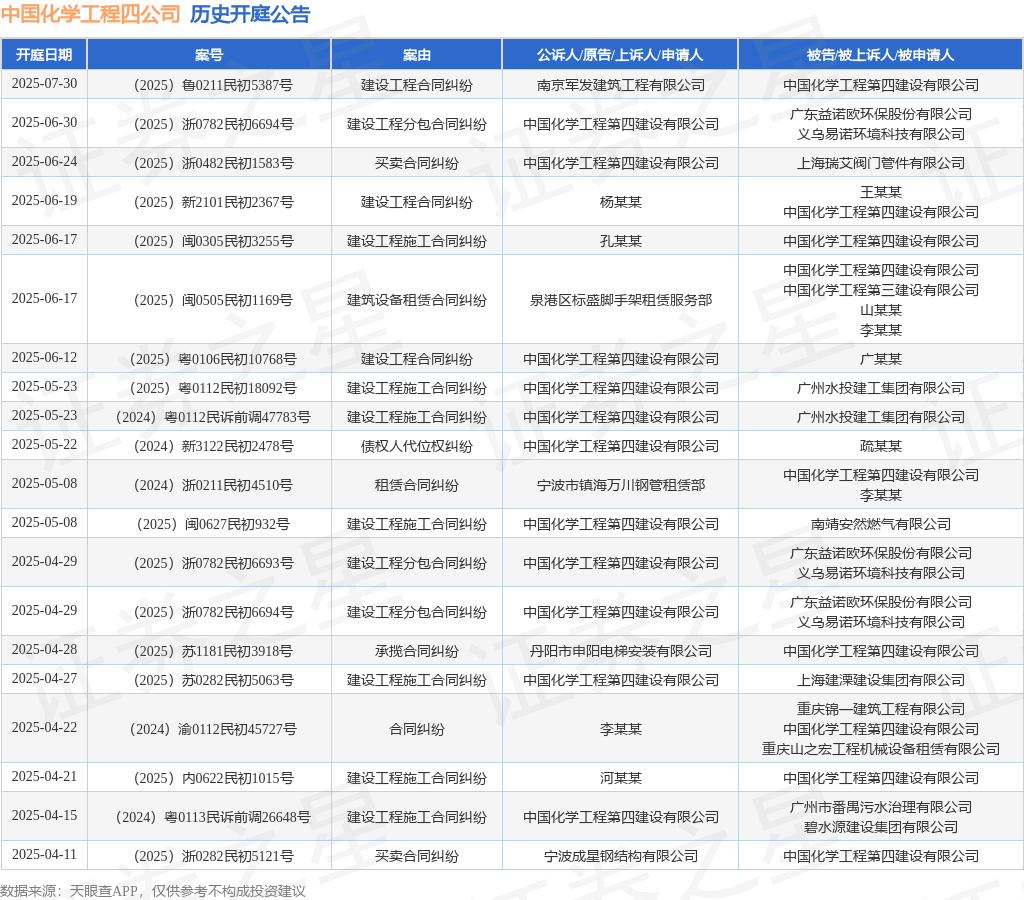The height and width of the screenshot is (900, 1024).
Task: Select the date cell 2025-04-21
Action: tap(44, 777)
